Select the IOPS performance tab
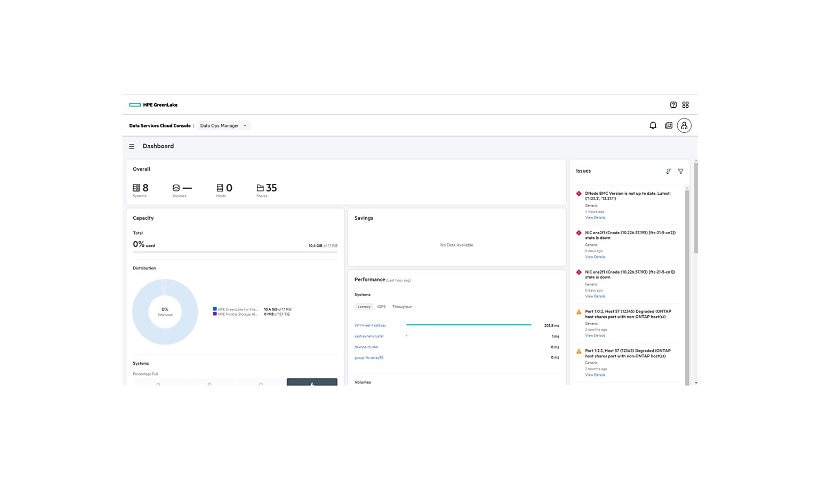Image resolution: width=820 pixels, height=480 pixels. [381, 306]
